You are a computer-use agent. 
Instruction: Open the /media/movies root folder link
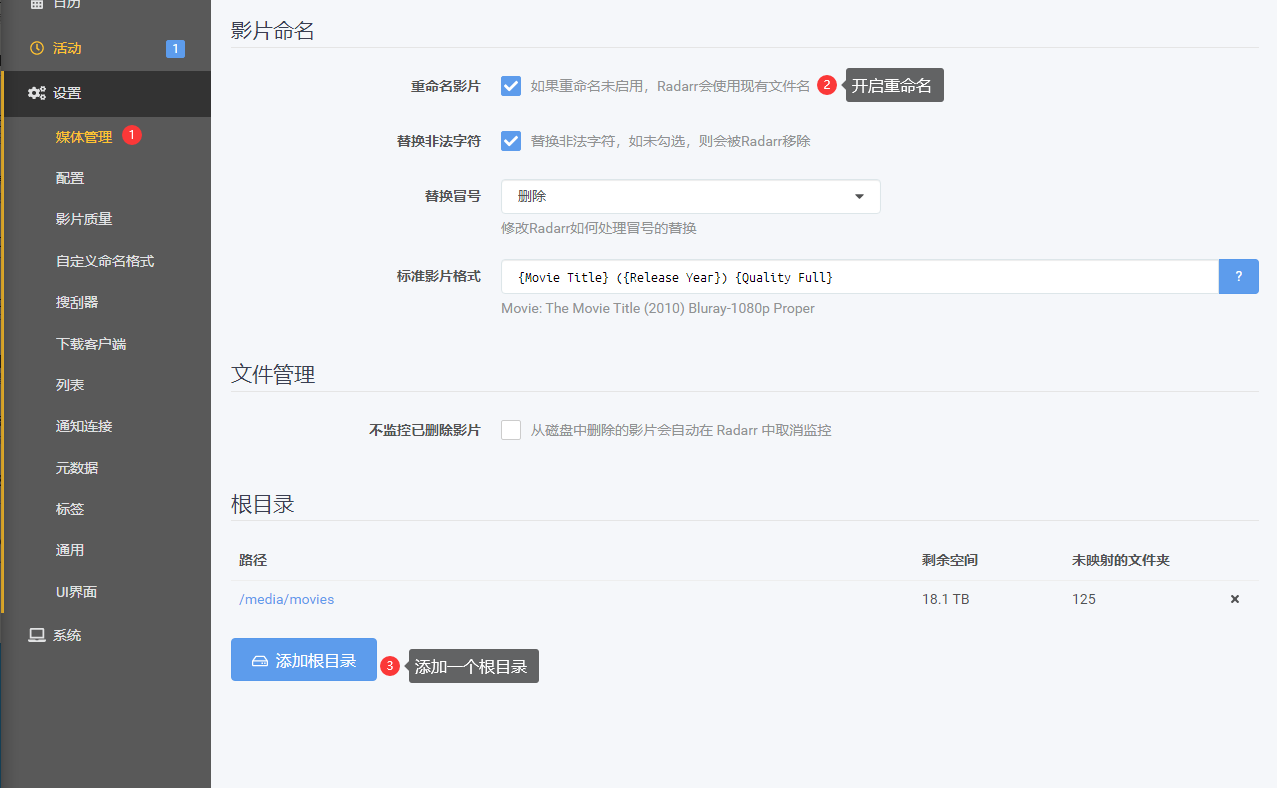287,599
